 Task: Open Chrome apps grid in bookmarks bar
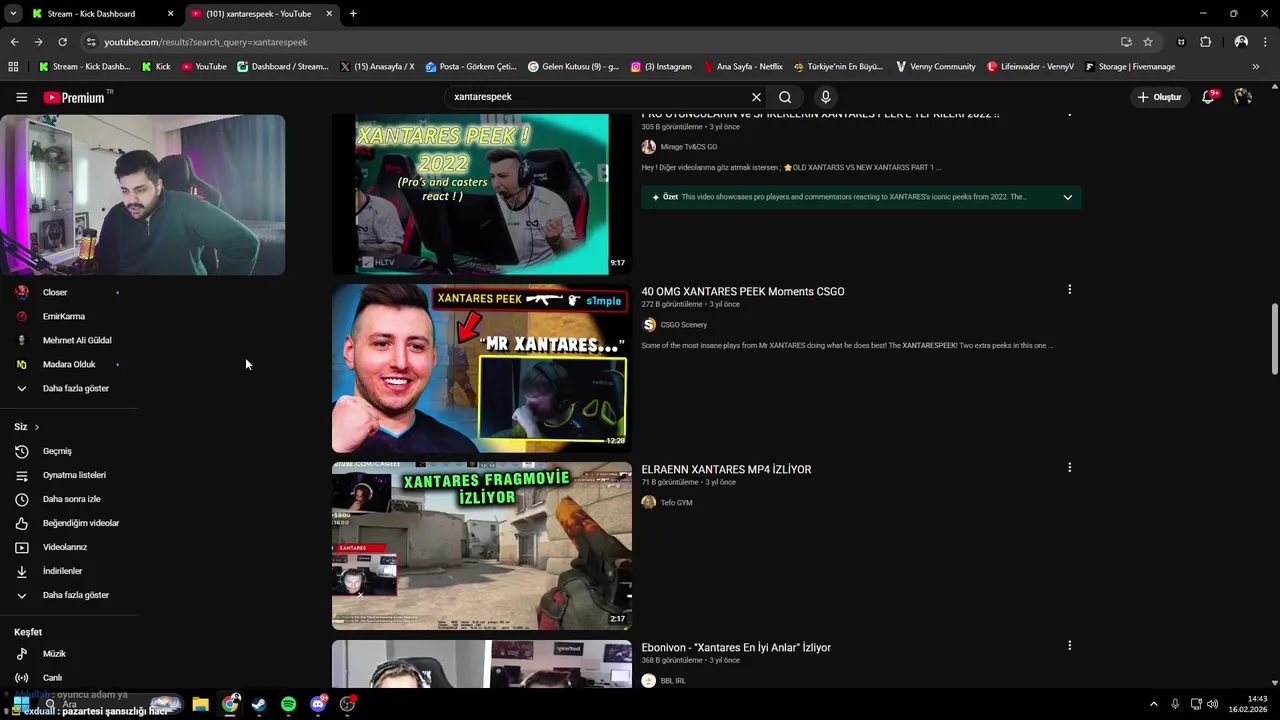[13, 67]
